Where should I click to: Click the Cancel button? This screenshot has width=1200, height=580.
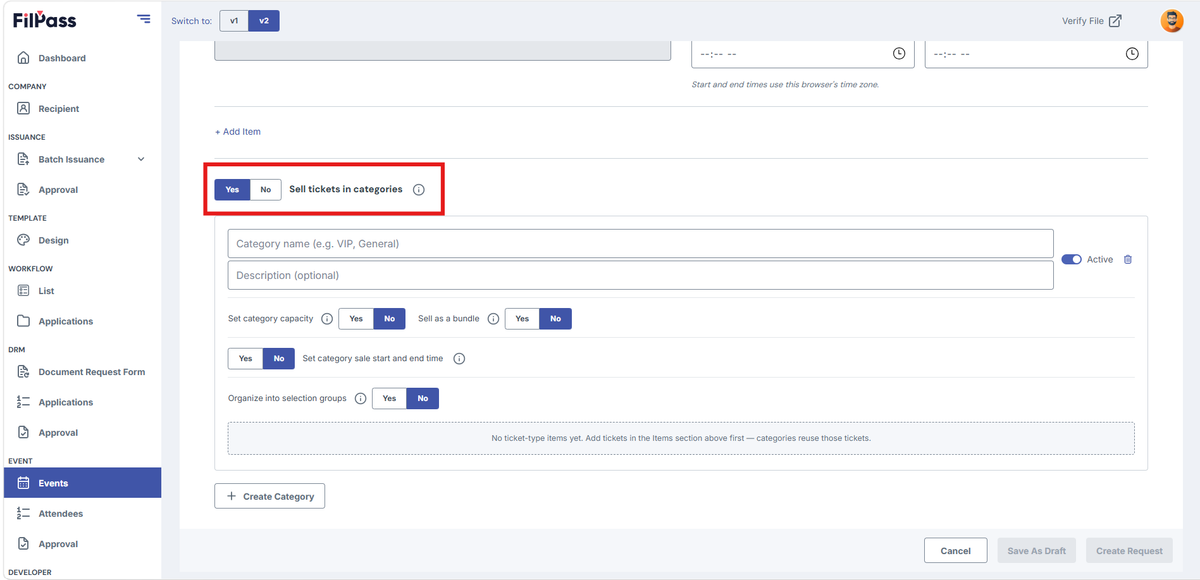[955, 550]
